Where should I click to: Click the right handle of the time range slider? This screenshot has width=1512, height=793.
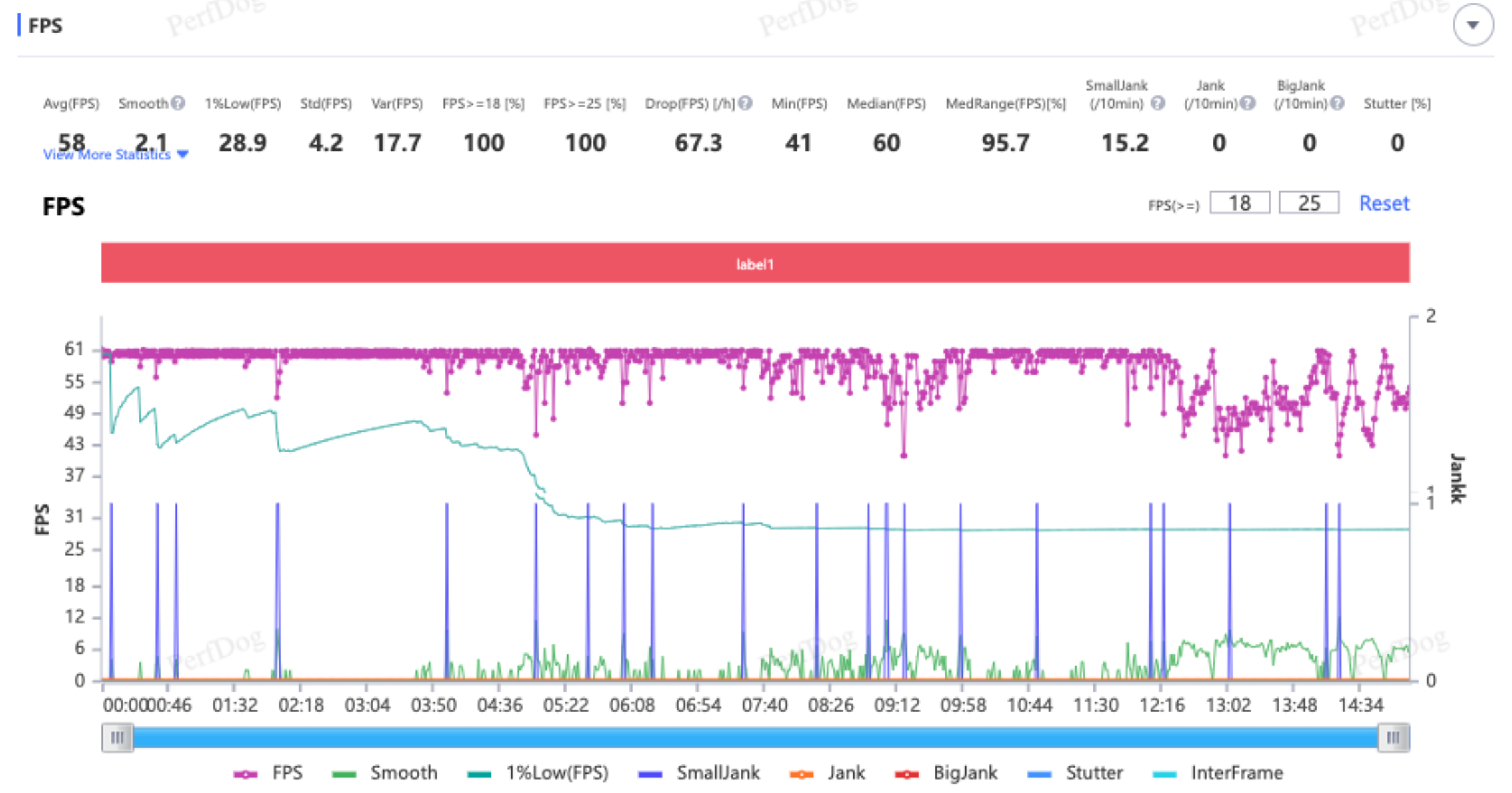pos(1393,738)
